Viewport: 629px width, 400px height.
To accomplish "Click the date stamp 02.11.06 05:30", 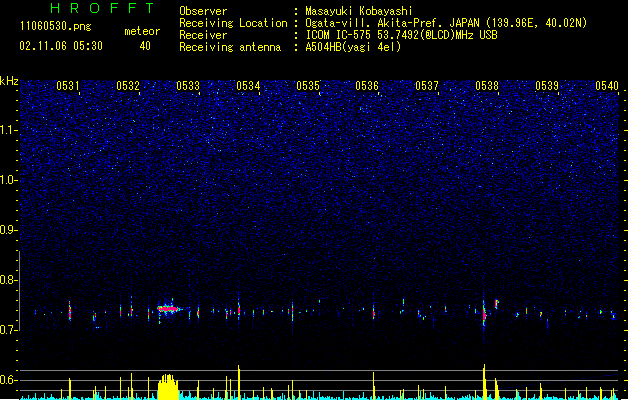I will pos(61,46).
